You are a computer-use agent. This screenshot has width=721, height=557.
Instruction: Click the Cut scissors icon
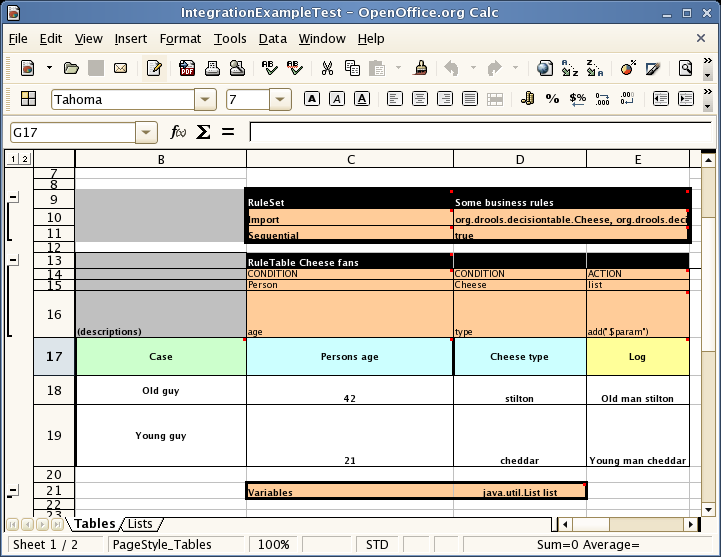click(326, 68)
